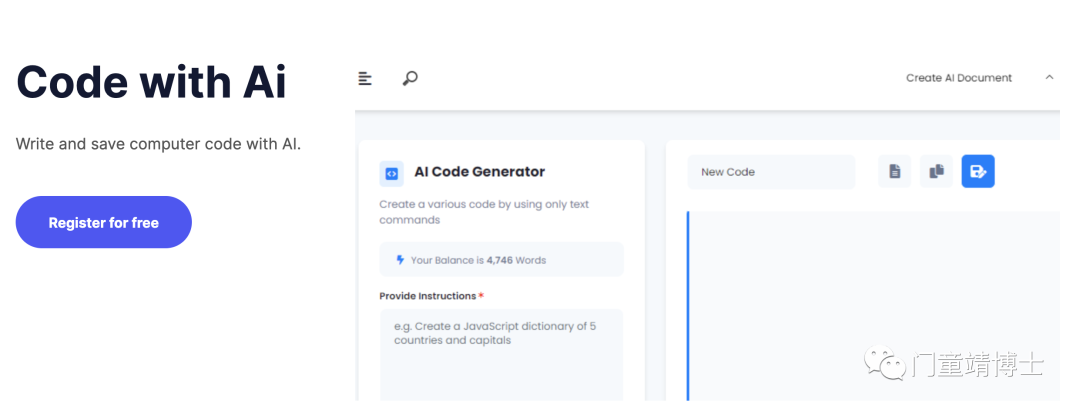Screen dimensions: 1080x412
Task: Click 'Create a various code' description text
Action: click(x=484, y=212)
